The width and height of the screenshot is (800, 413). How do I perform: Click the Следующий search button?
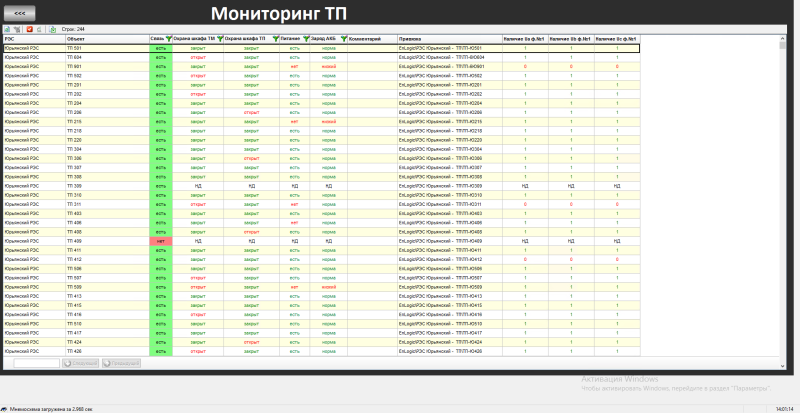(81, 363)
